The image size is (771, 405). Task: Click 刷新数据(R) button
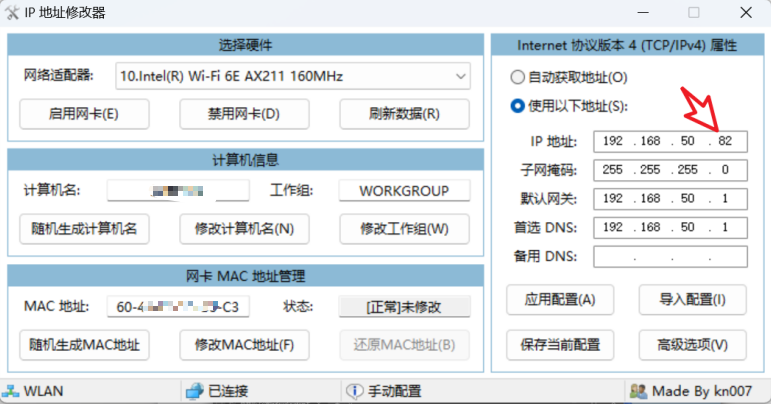(x=404, y=114)
